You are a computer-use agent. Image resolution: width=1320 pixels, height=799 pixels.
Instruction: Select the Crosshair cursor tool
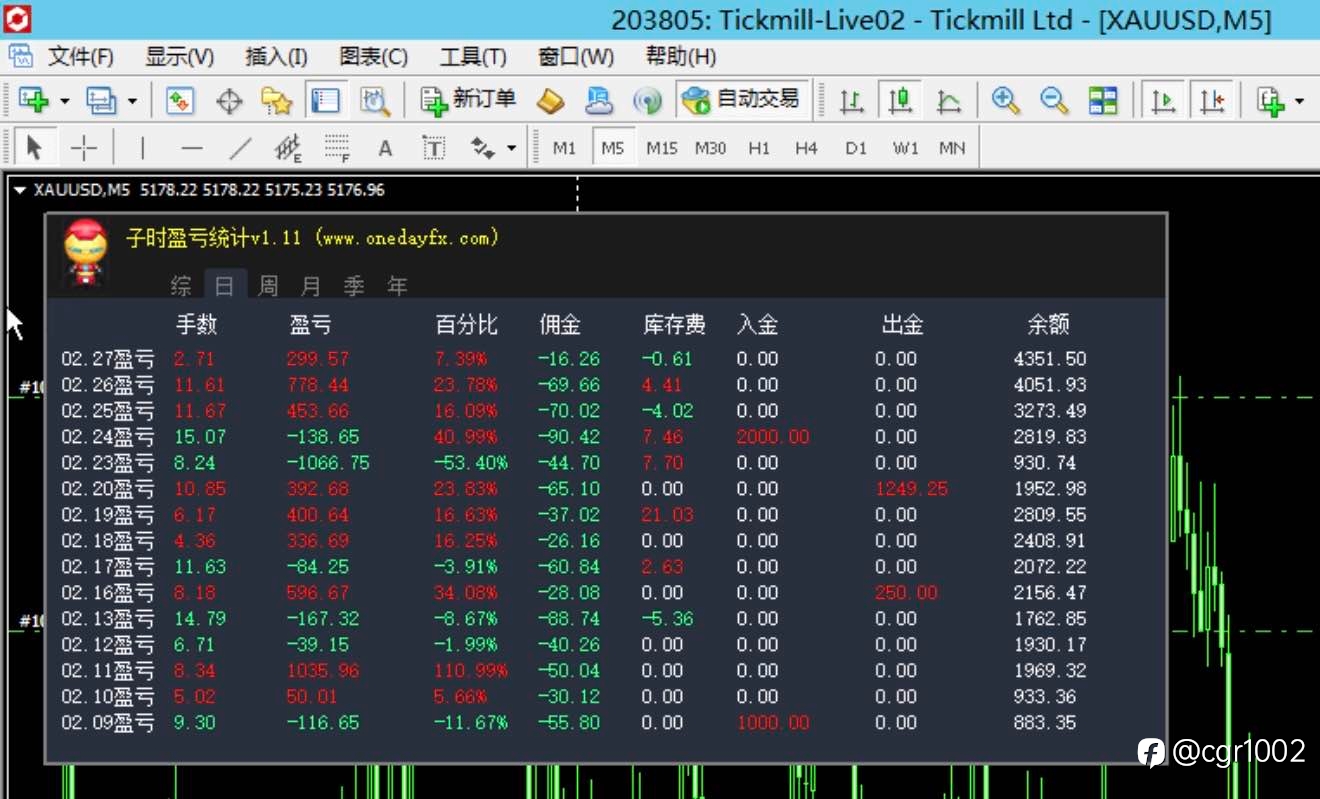(x=85, y=149)
